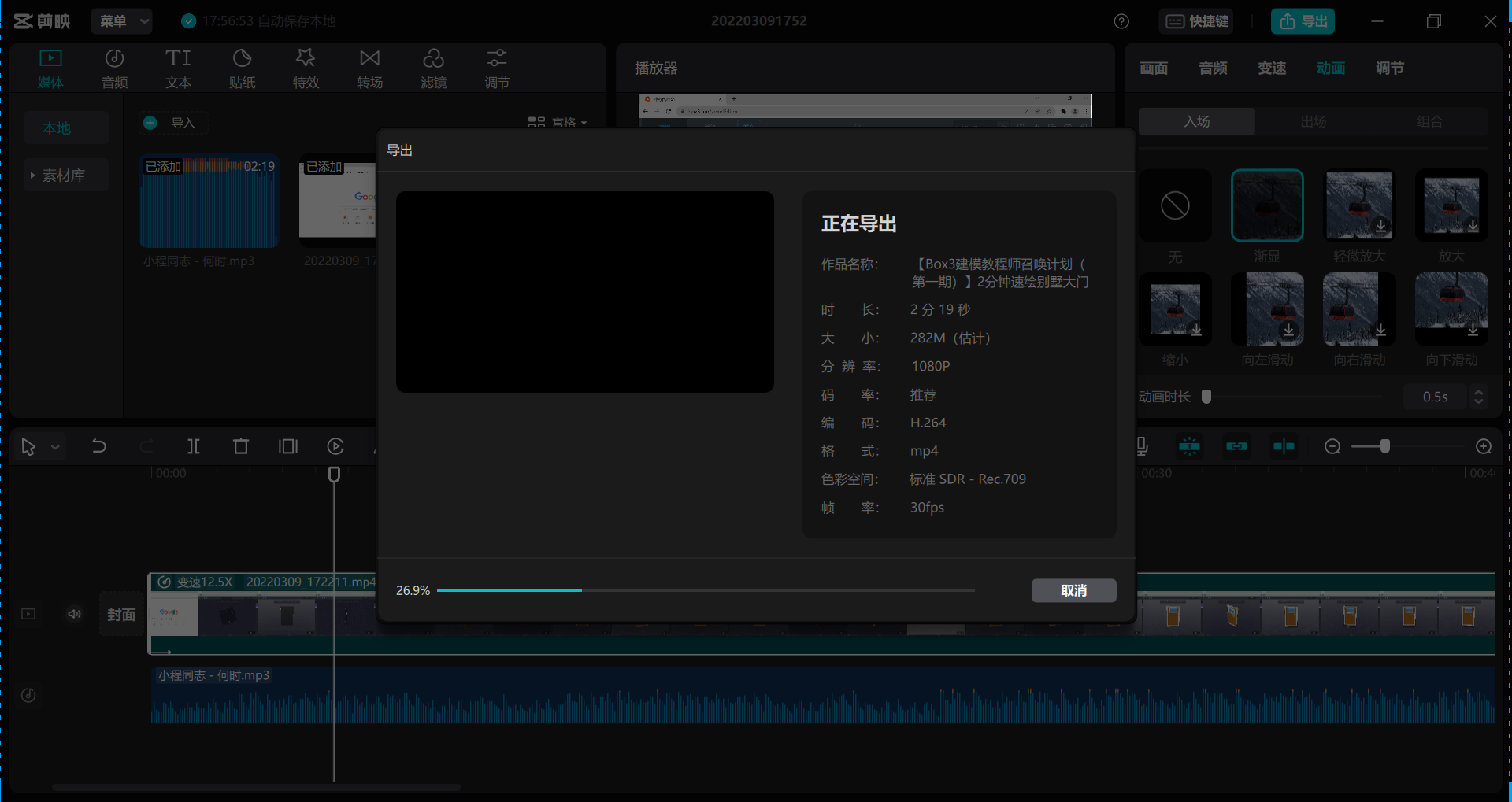The width and height of the screenshot is (1512, 802).
Task: Select the 入场 entrance animation tab
Action: pyautogui.click(x=1197, y=121)
